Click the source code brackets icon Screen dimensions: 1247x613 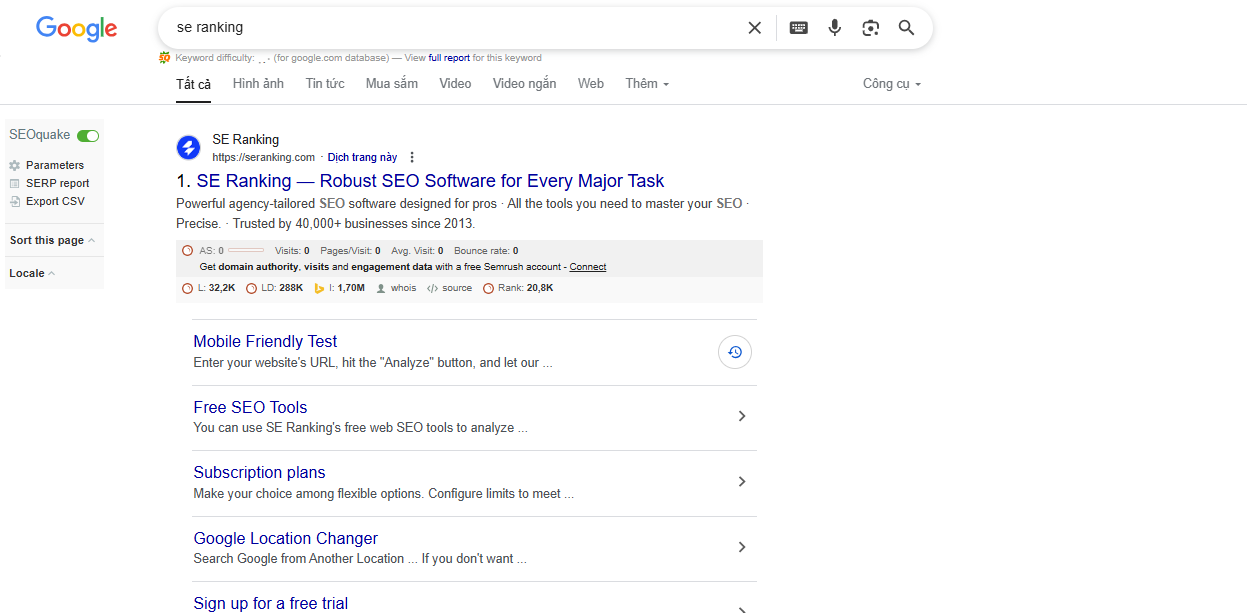432,288
